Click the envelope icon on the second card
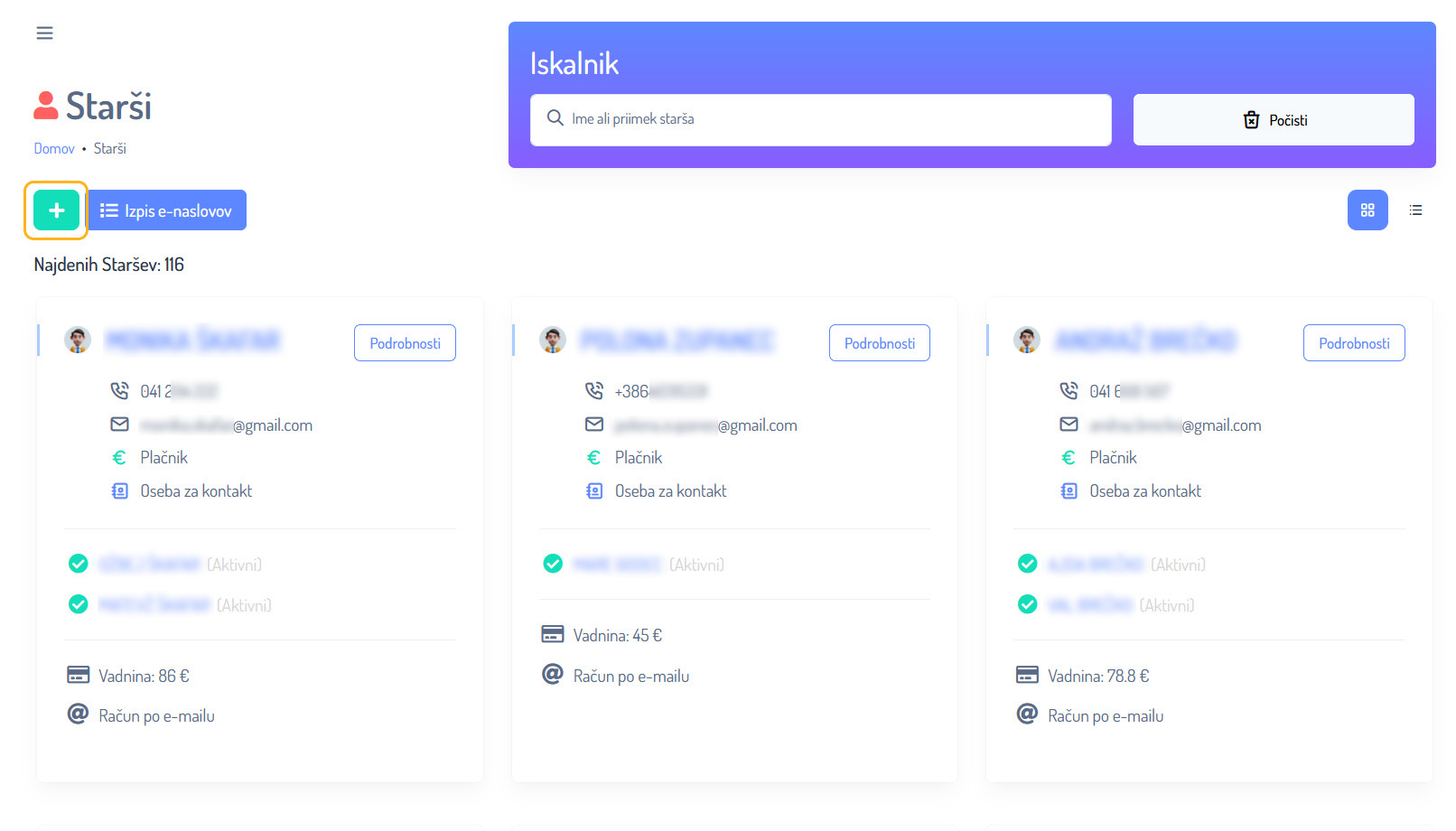Image resolution: width=1456 pixels, height=831 pixels. (594, 425)
